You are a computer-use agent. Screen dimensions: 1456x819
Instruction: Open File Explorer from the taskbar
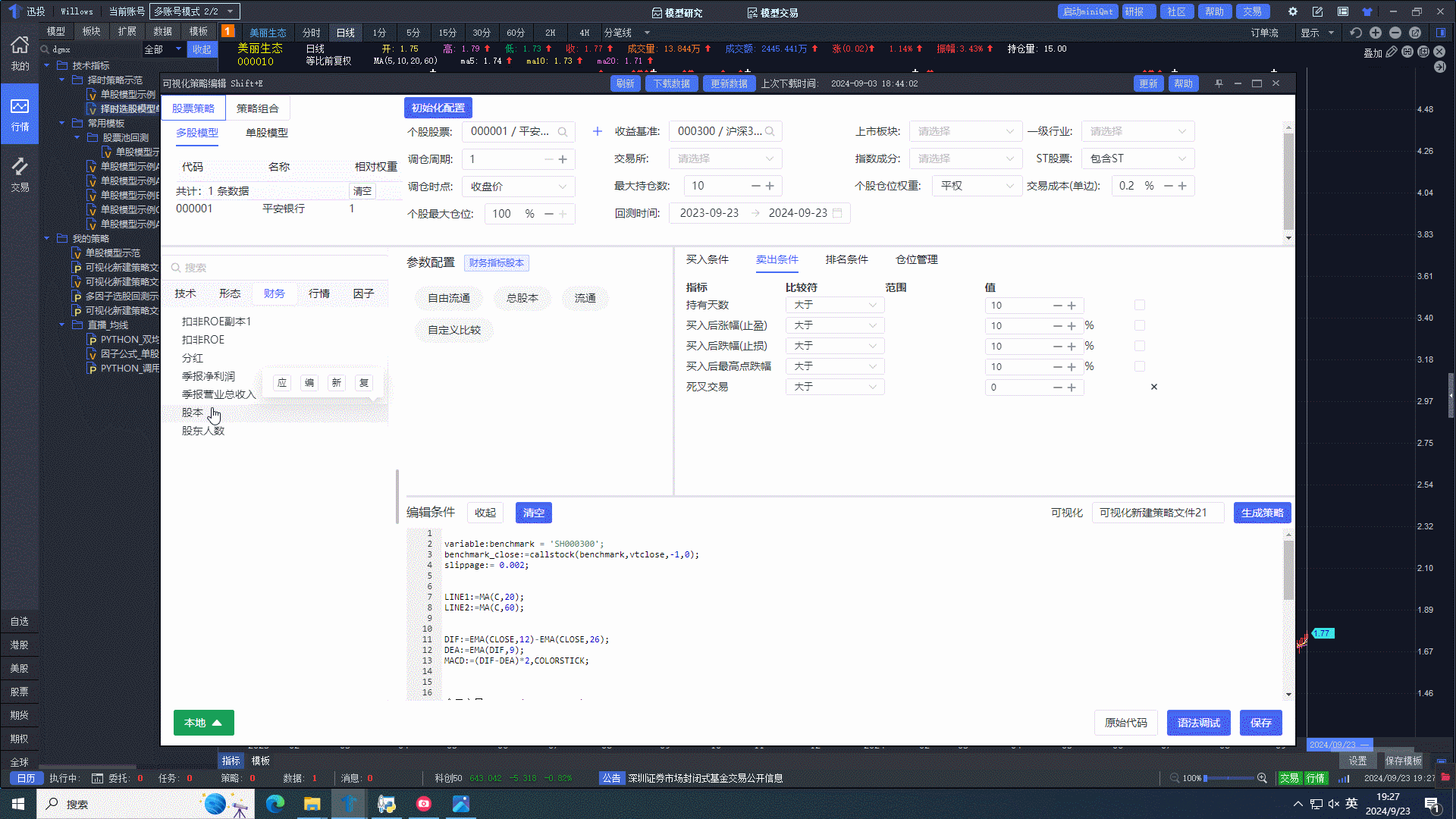click(312, 804)
